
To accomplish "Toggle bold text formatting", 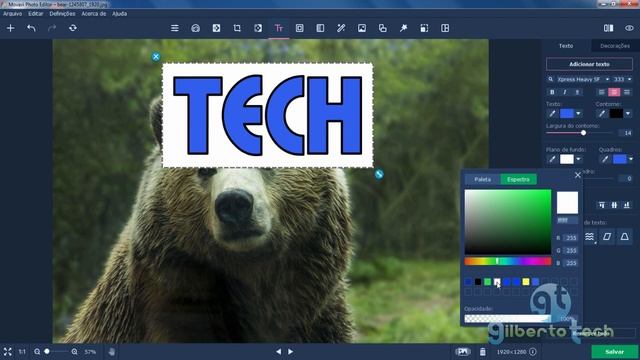I will (552, 92).
